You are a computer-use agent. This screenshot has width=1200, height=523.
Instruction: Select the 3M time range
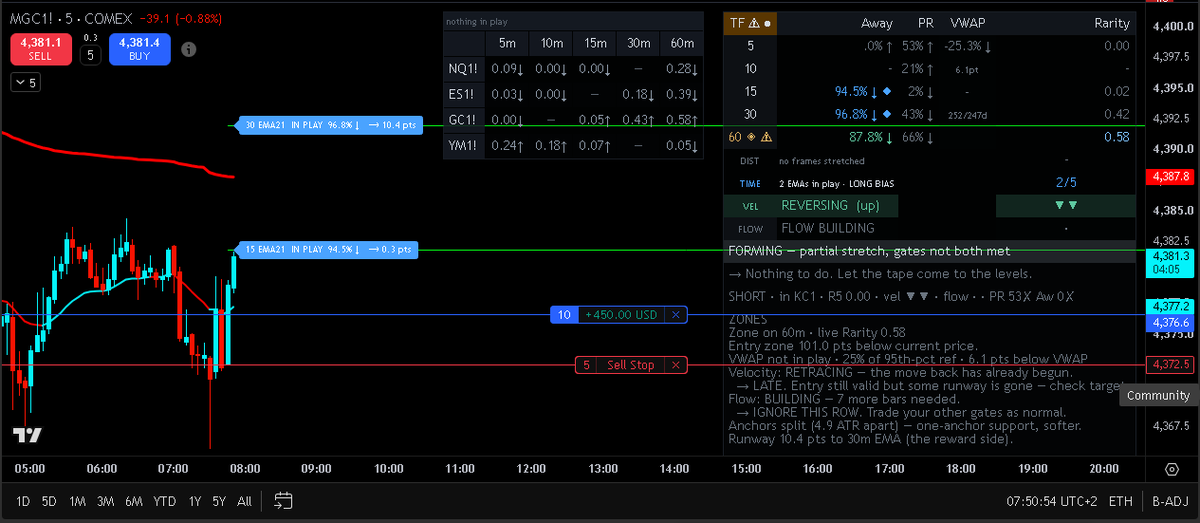tap(105, 501)
